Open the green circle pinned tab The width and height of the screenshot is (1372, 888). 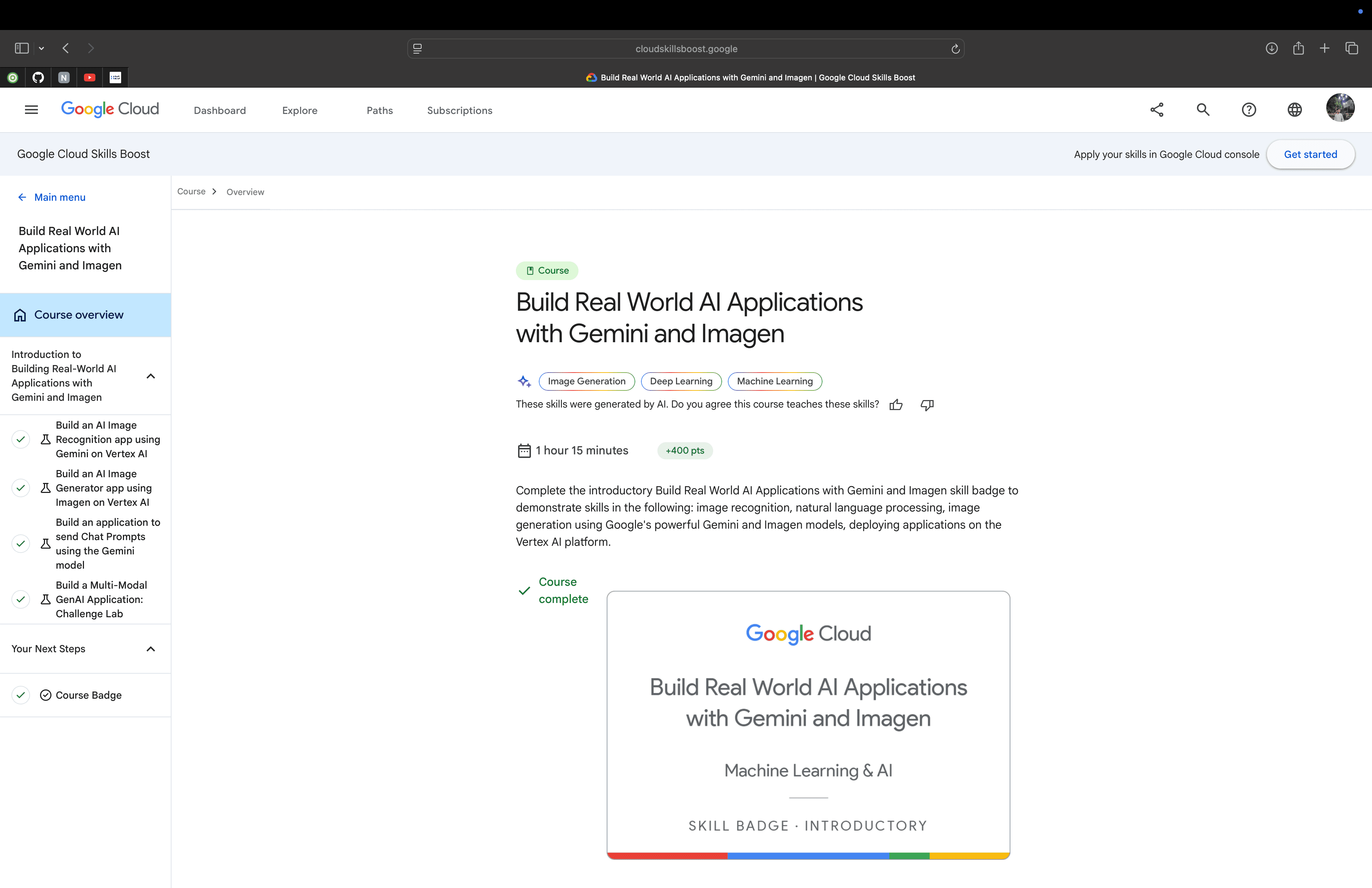point(13,77)
